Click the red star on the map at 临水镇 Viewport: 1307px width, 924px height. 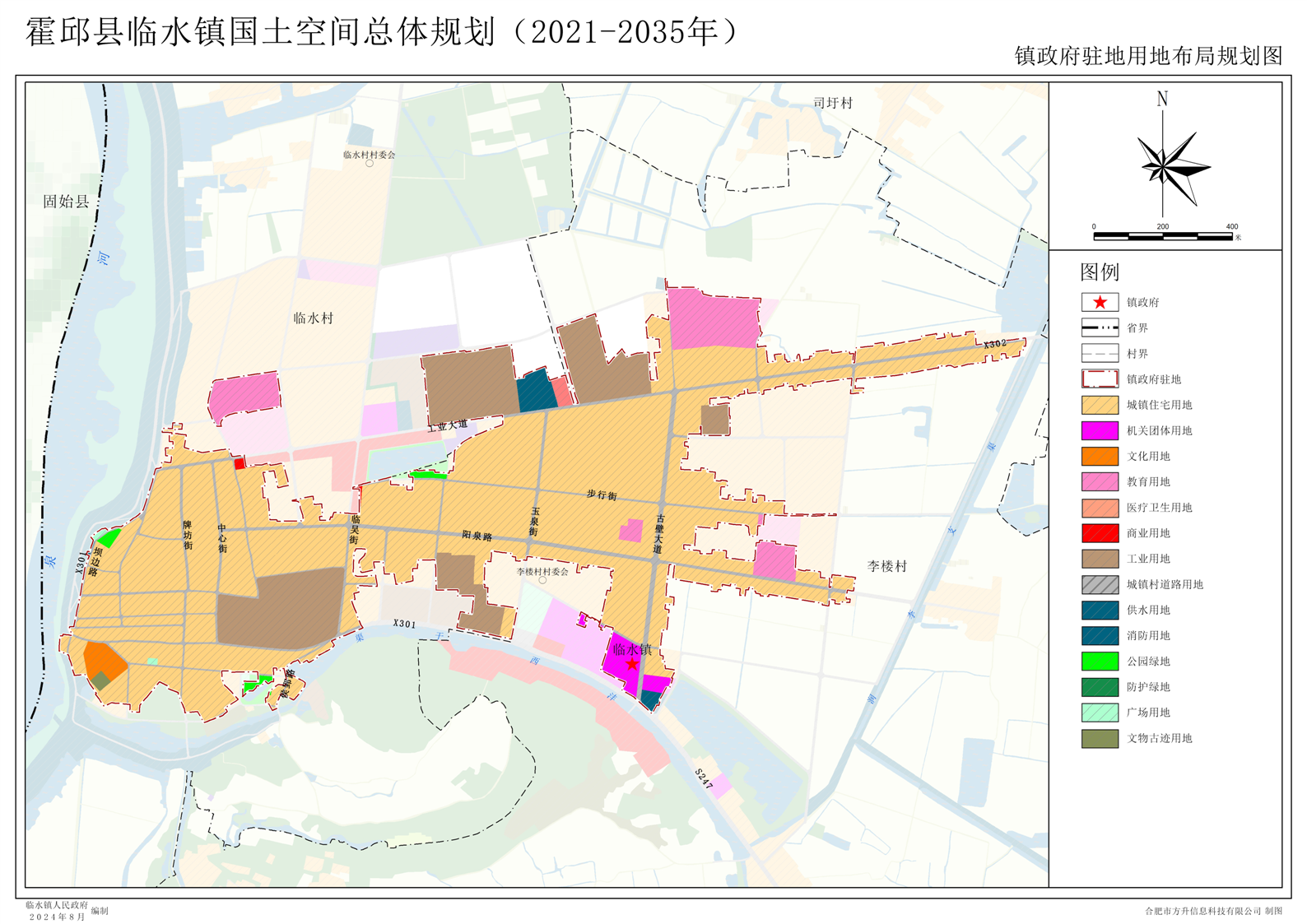click(631, 664)
